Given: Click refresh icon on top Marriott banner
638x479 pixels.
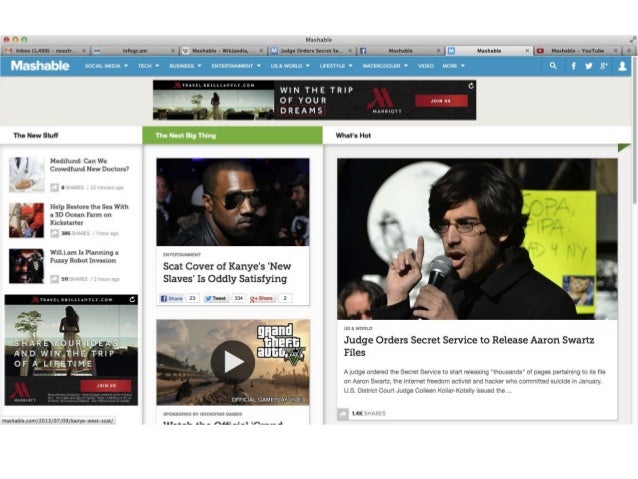Looking at the screenshot, I should pos(471,86).
